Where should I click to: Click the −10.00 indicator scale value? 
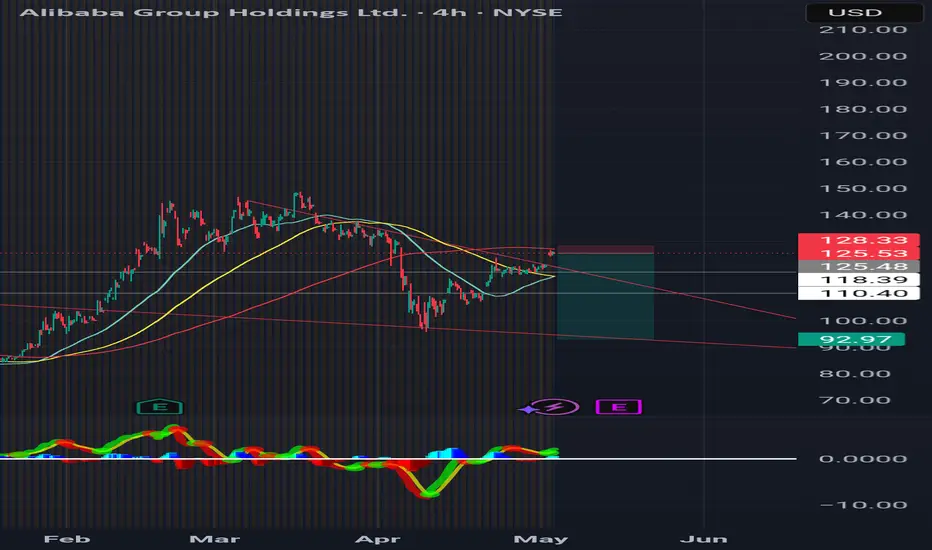[x=863, y=505]
